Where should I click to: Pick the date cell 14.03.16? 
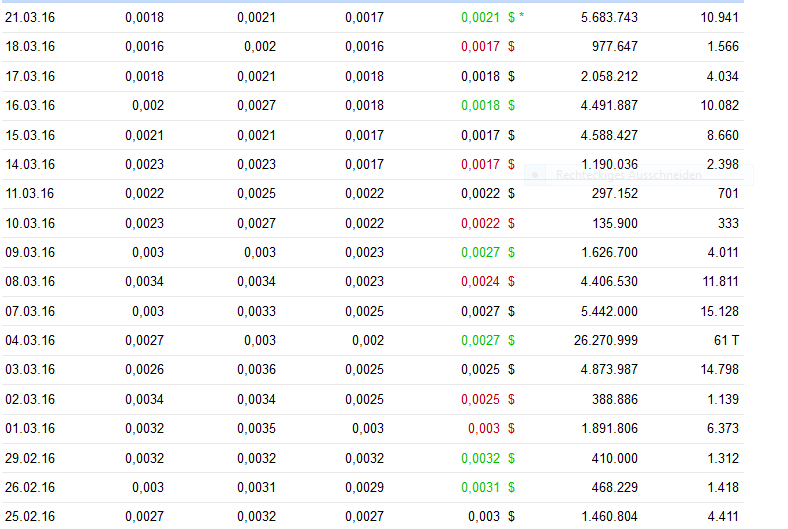pos(30,164)
